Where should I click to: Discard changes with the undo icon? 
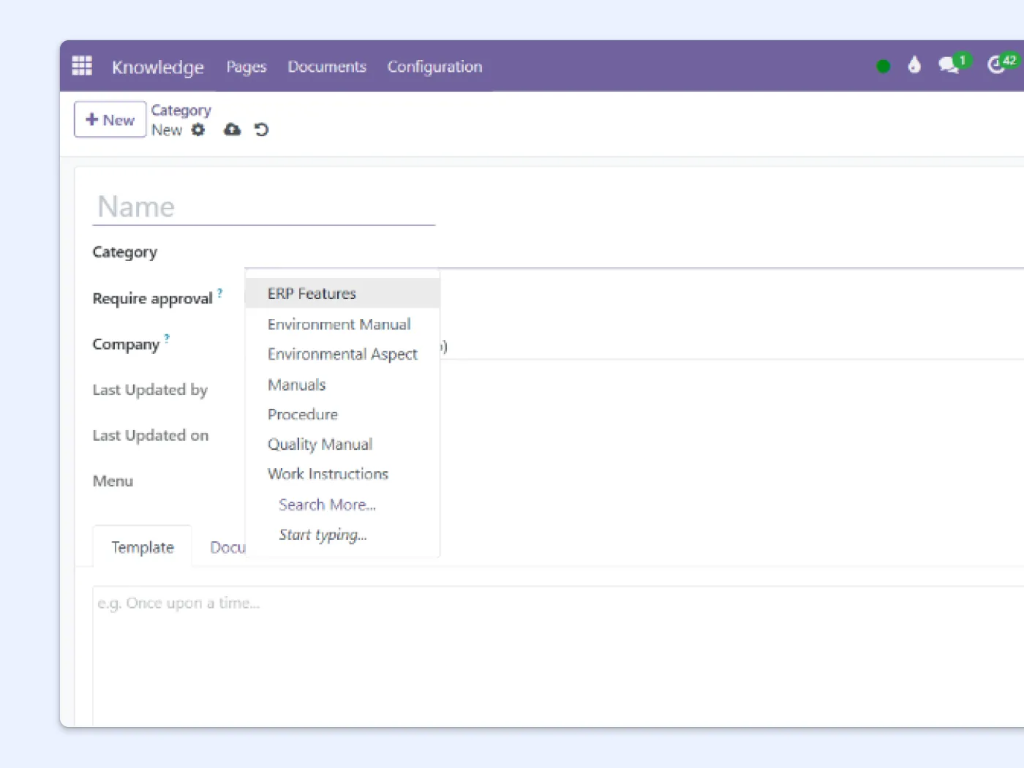click(261, 130)
